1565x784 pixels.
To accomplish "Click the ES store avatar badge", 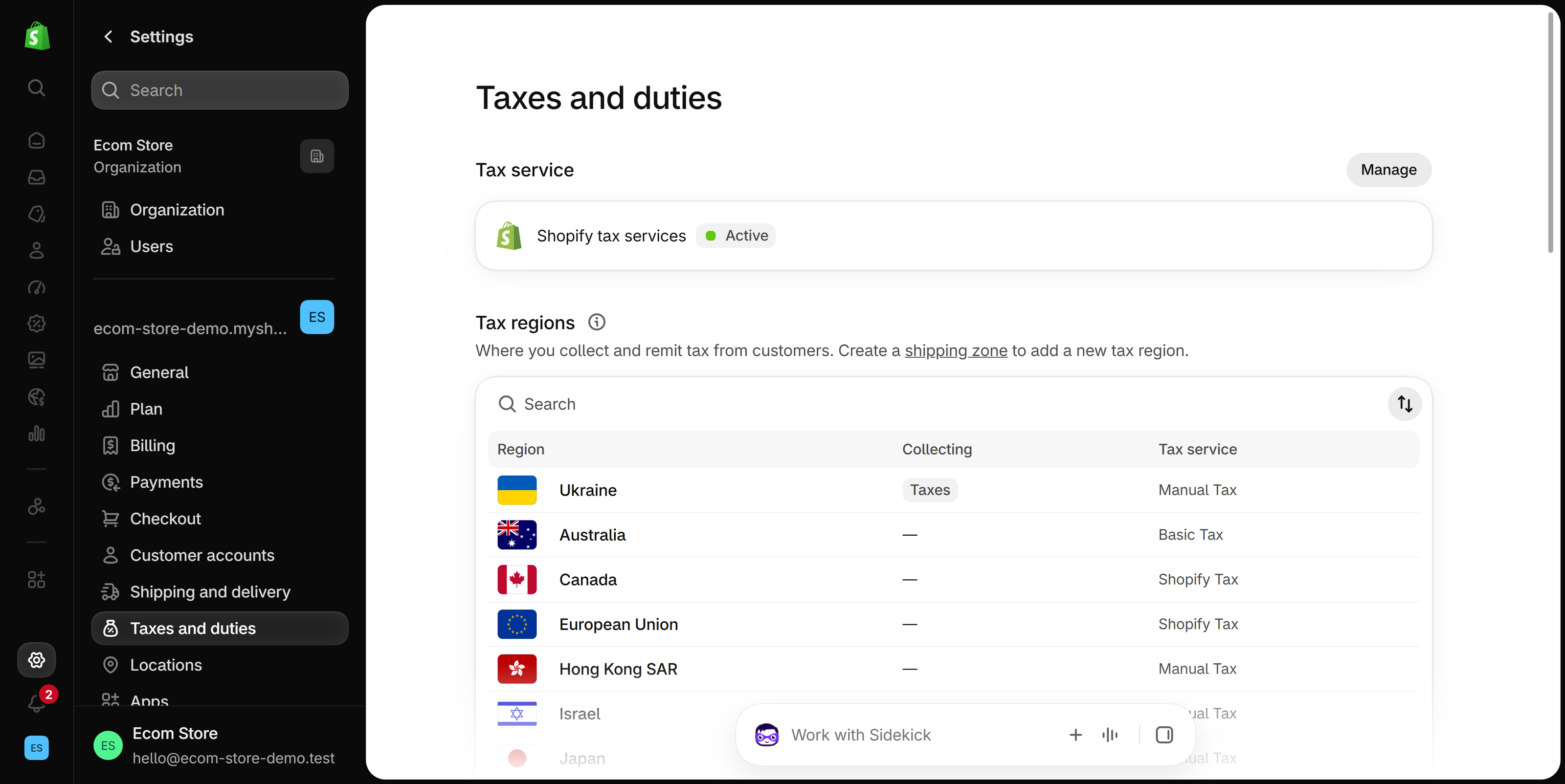I will click(x=316, y=317).
